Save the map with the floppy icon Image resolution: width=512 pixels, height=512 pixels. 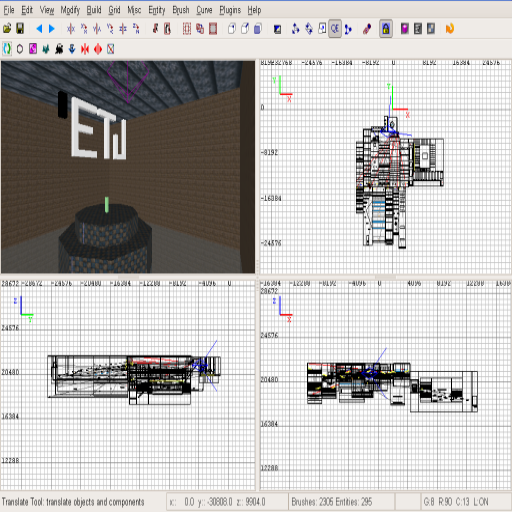point(20,29)
